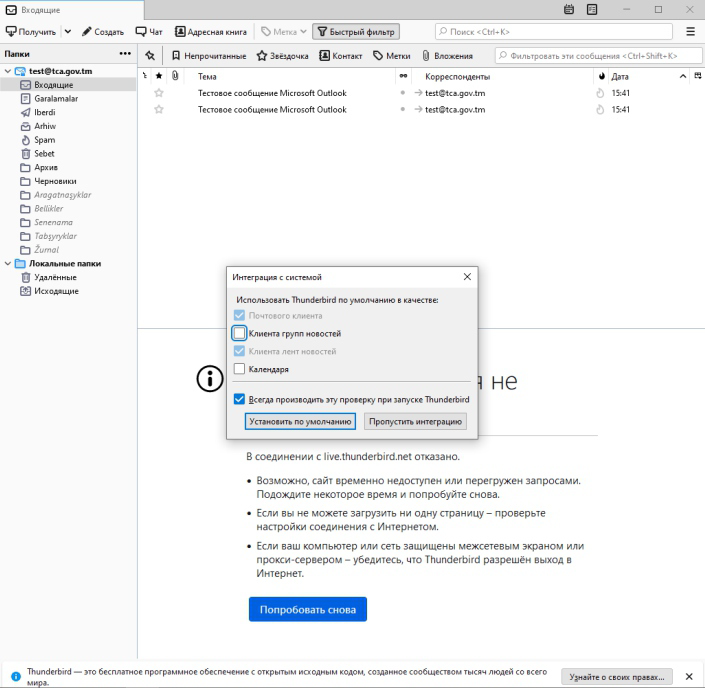
Task: Open the calendar tab icon in title bar
Action: pyautogui.click(x=569, y=9)
